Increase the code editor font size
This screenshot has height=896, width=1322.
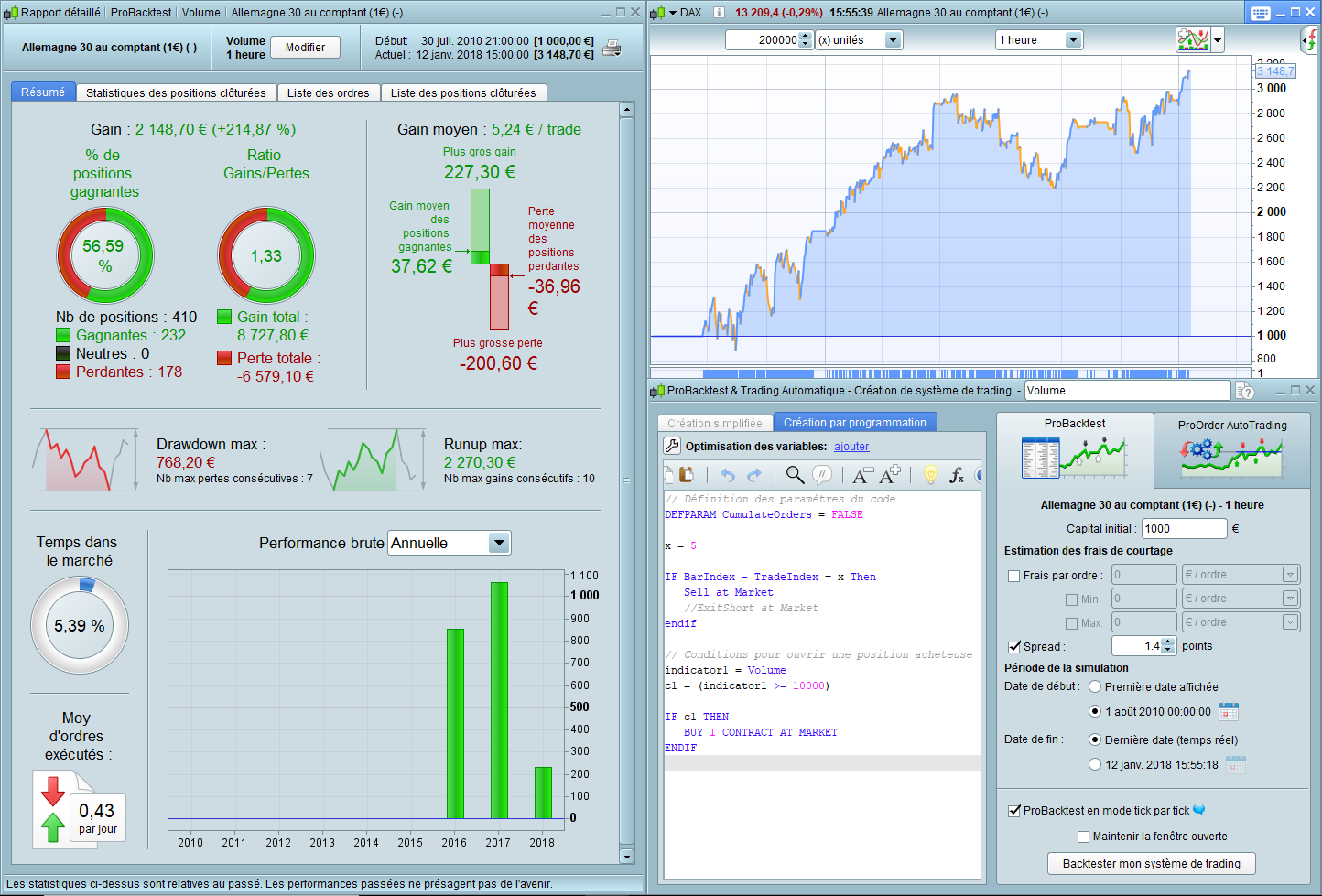pyautogui.click(x=890, y=474)
